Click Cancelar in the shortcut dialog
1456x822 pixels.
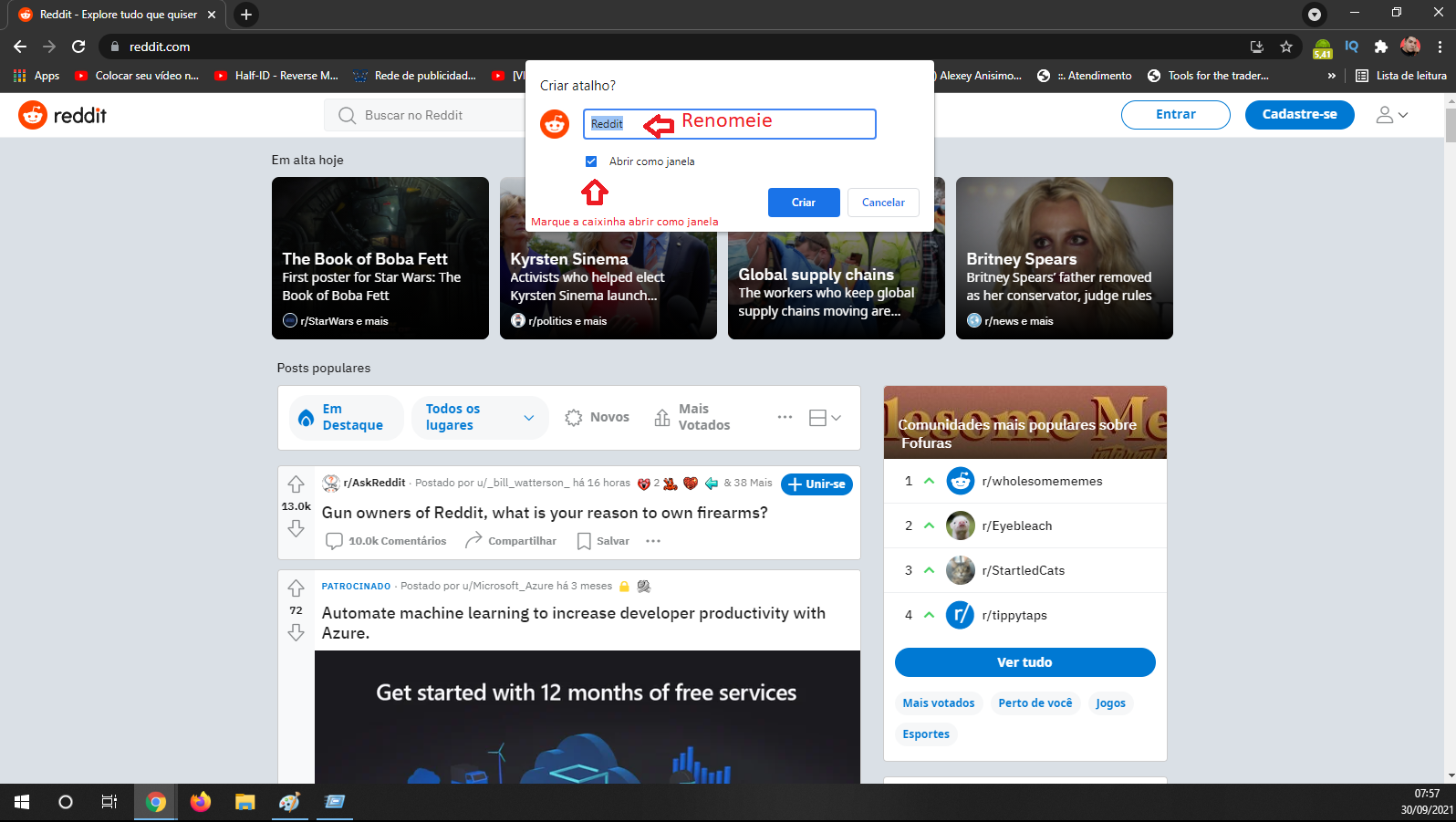point(883,203)
